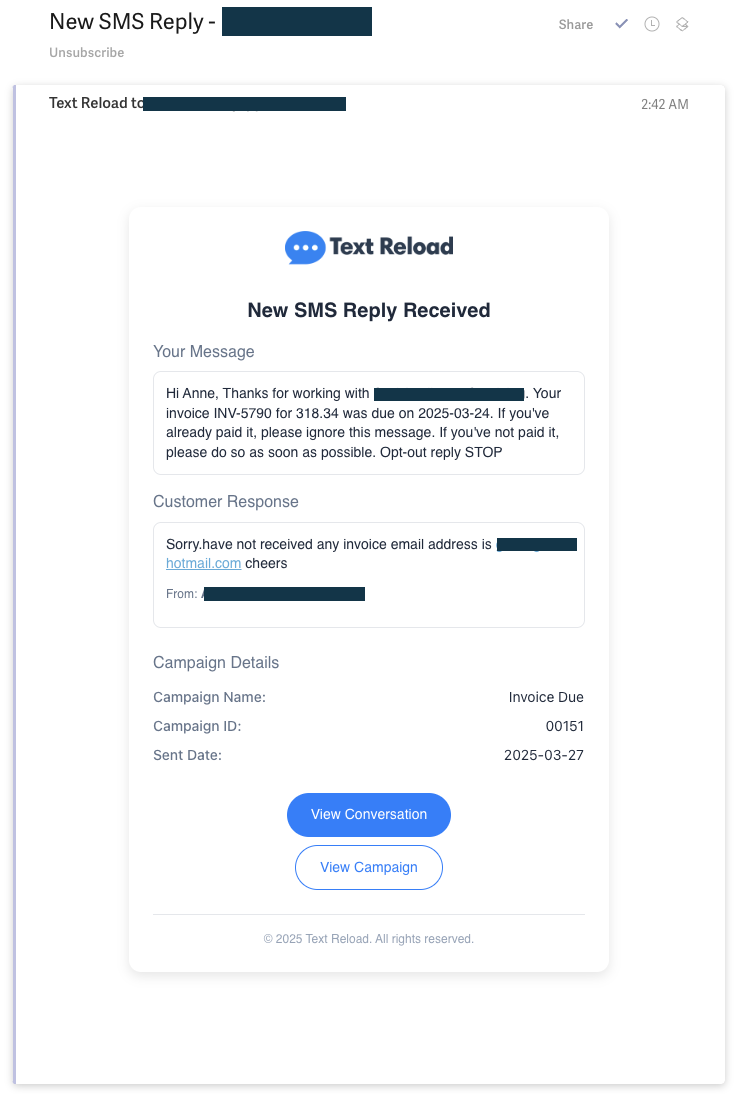This screenshot has width=738, height=1094.
Task: Select the Share option
Action: pyautogui.click(x=575, y=24)
